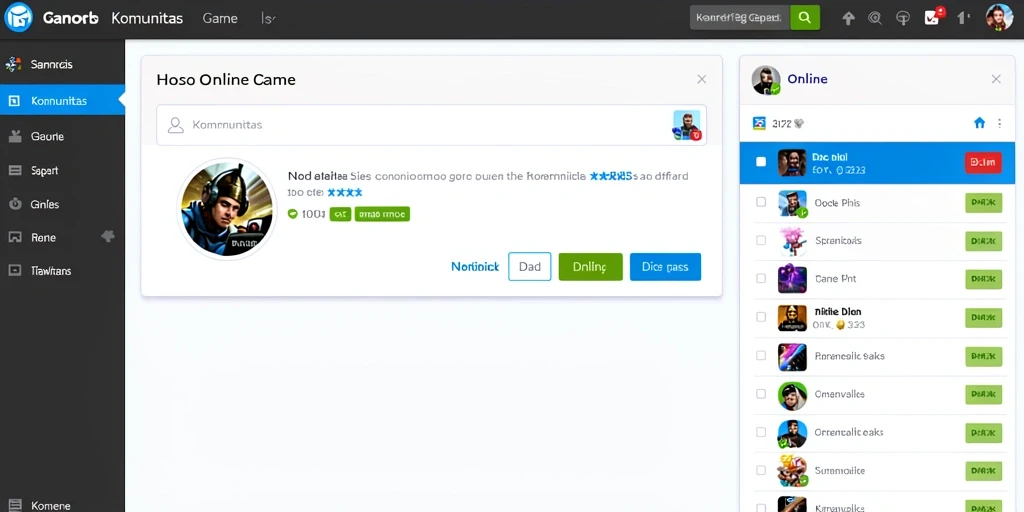Click the Nortinick link
The width and height of the screenshot is (1024, 512).
[475, 266]
